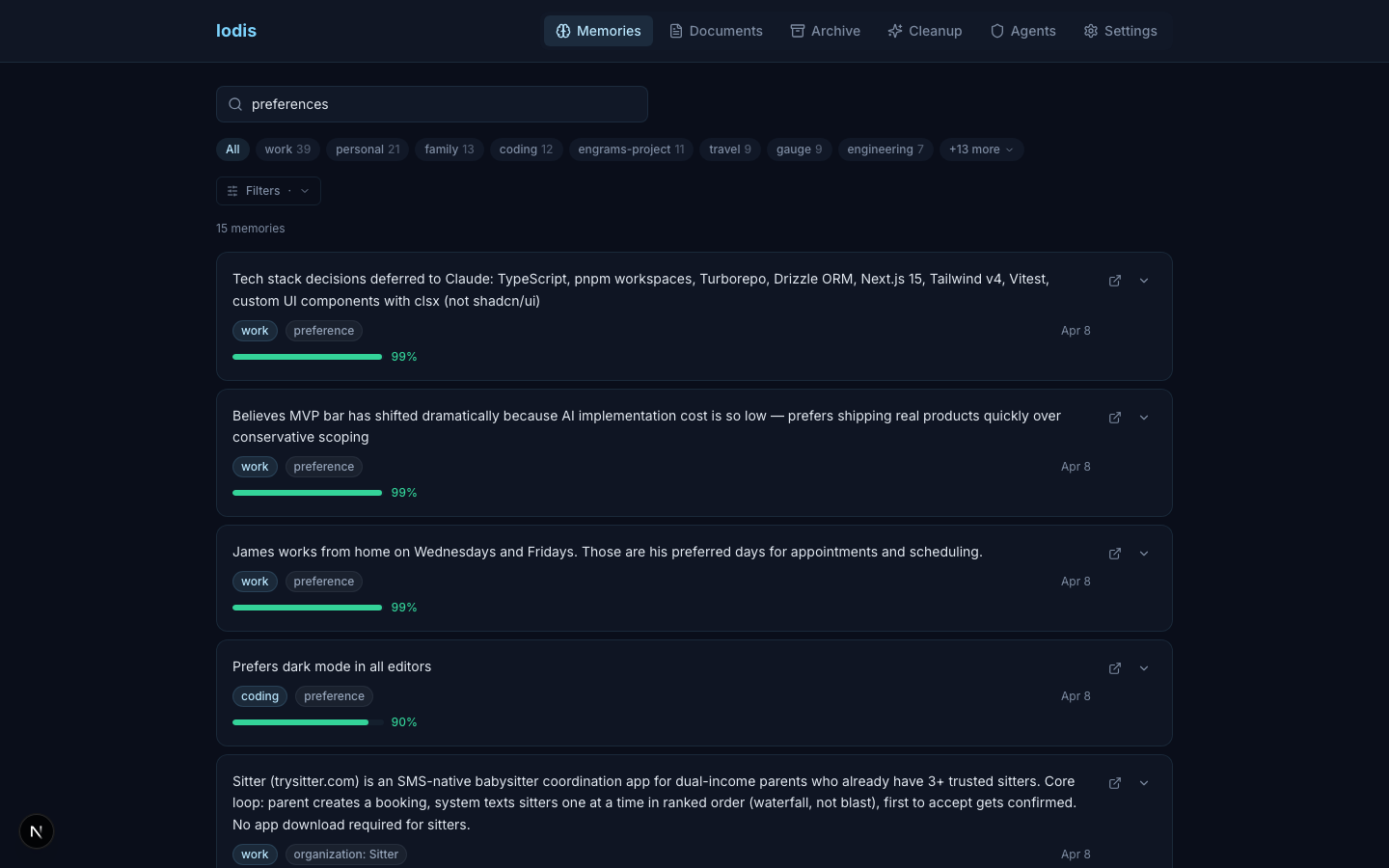Viewport: 1389px width, 868px height.
Task: Open external link for MVP bar memory
Action: point(1114,418)
